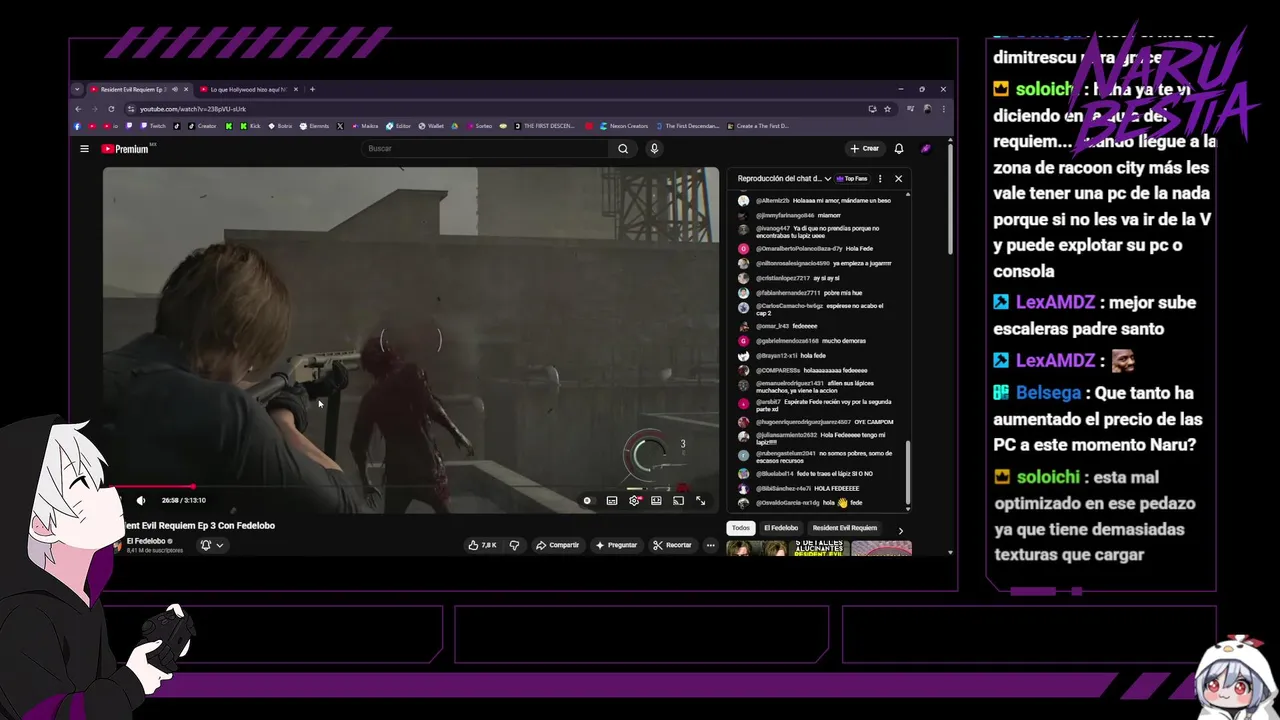This screenshot has width=1280, height=720.
Task: Select Resident Evil Requiem filter chip
Action: [844, 528]
